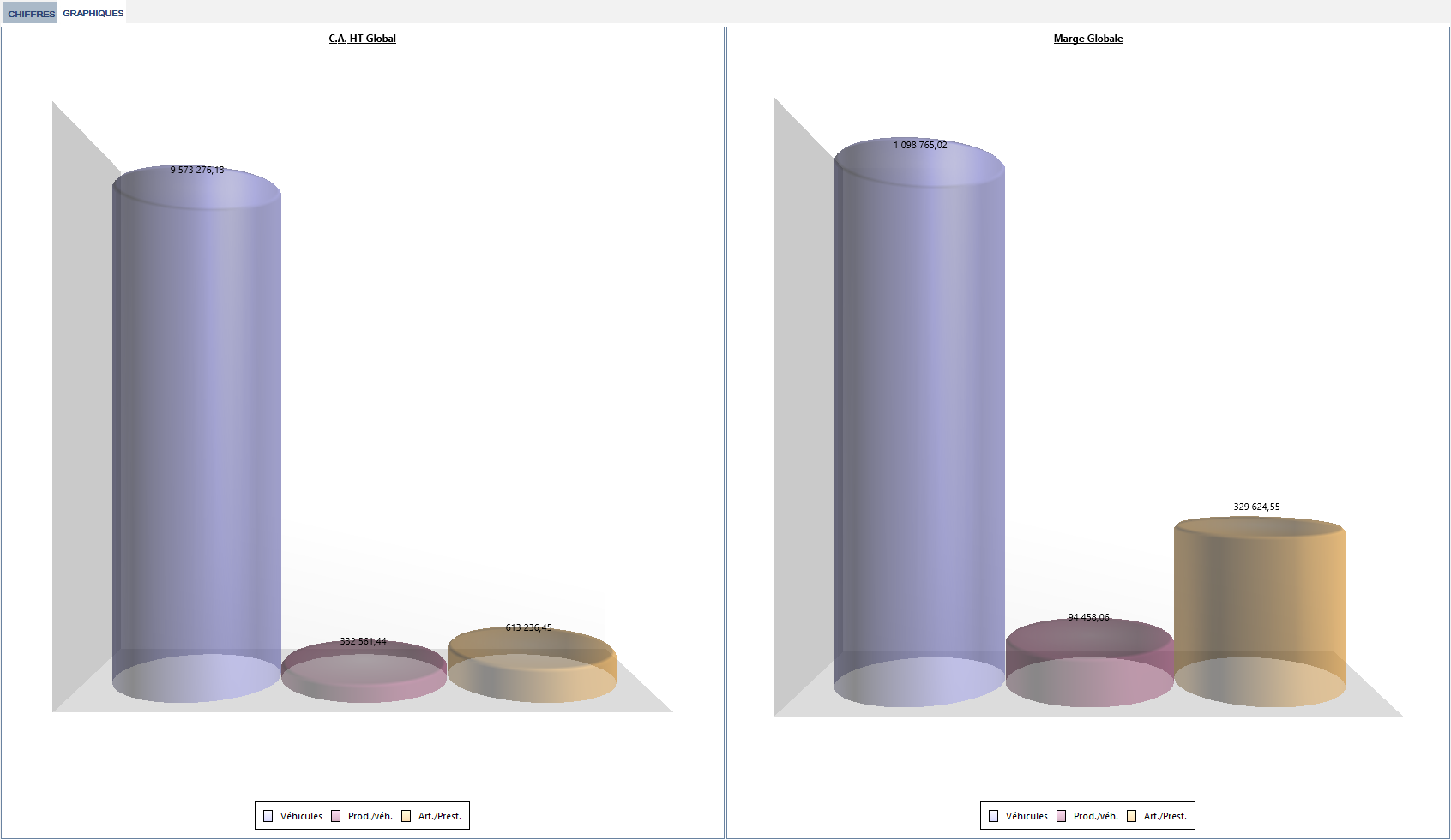The image size is (1451, 840).
Task: Click Prod./véh. label in C.A. HT legend
Action: (370, 816)
